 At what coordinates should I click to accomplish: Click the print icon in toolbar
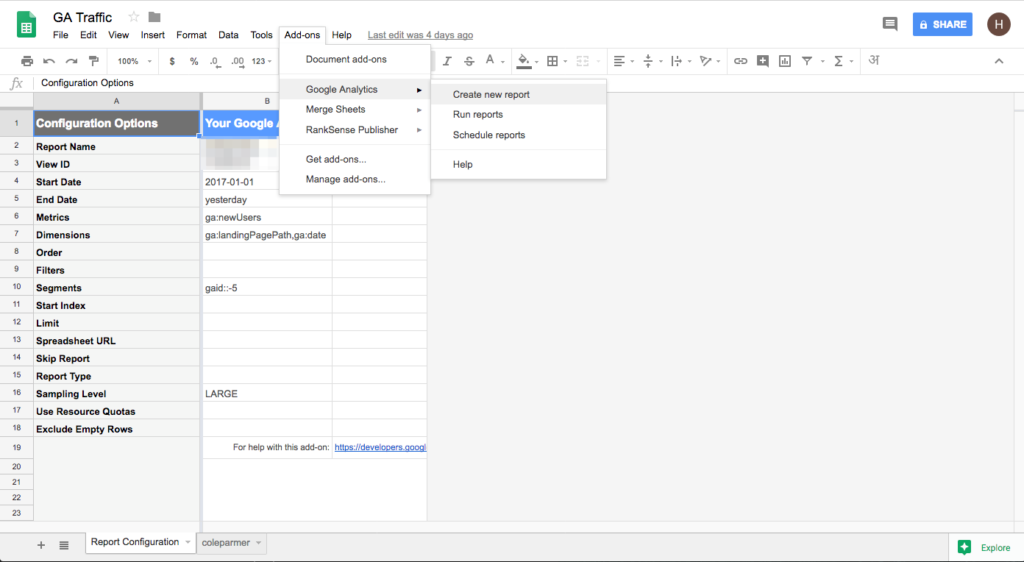point(27,61)
